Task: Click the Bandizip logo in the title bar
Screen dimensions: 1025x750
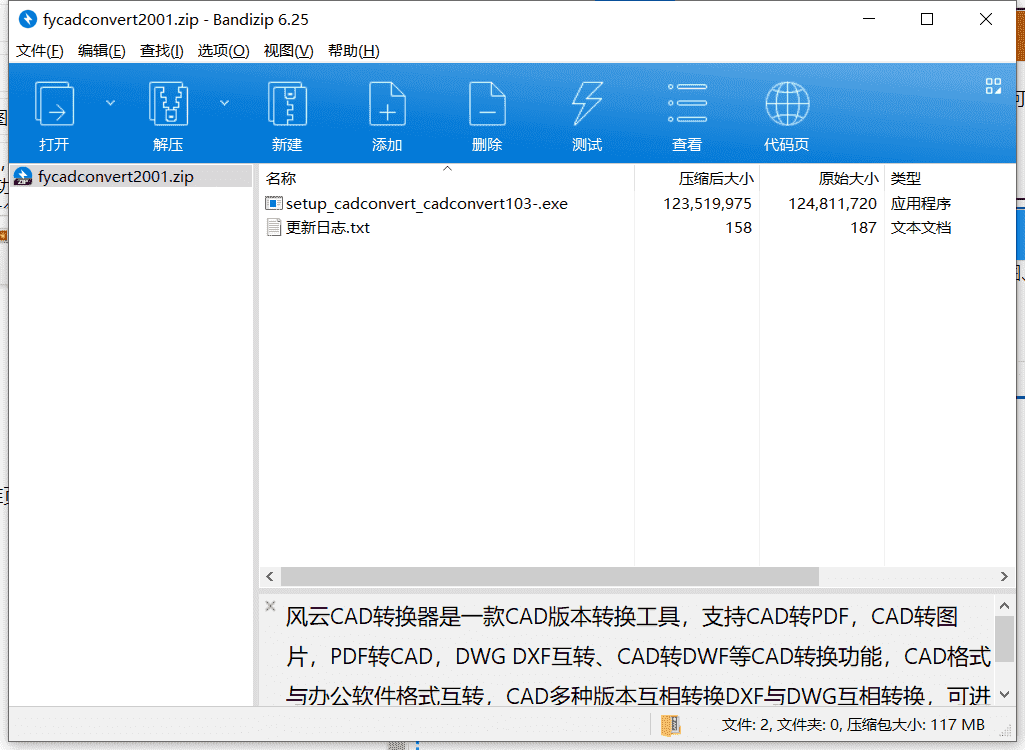Action: click(27, 20)
